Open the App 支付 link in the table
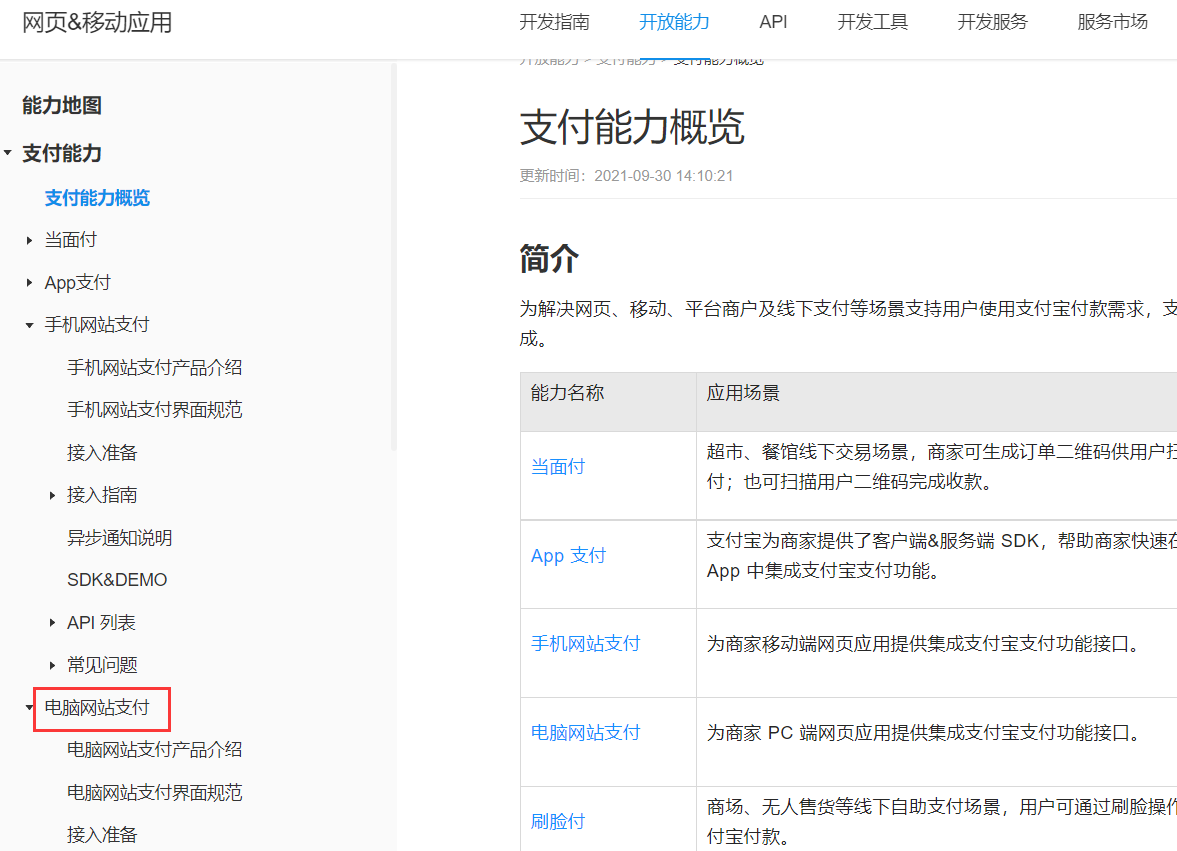Viewport: 1177px width, 851px height. (x=568, y=555)
